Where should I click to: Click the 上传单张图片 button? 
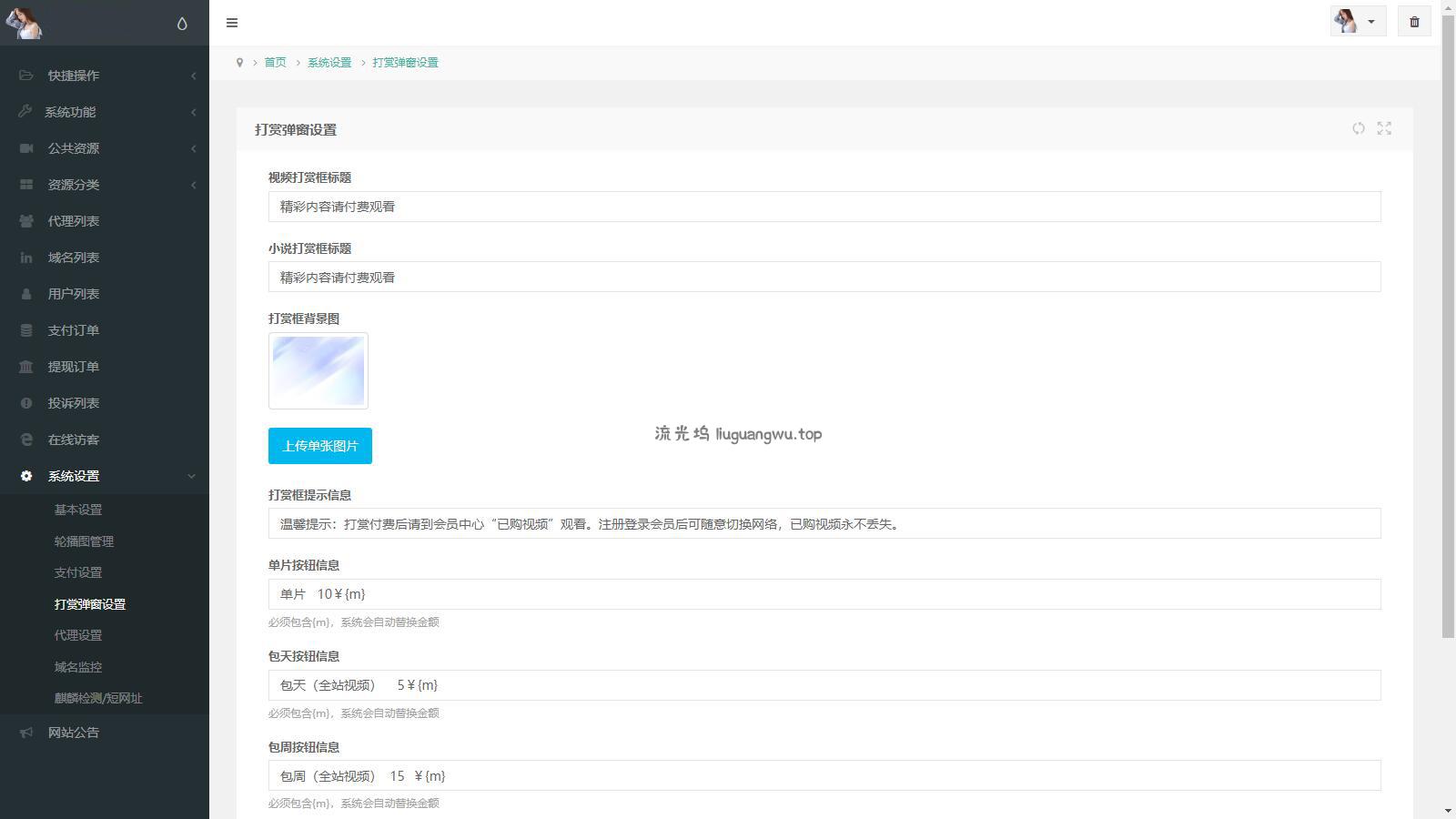(319, 446)
